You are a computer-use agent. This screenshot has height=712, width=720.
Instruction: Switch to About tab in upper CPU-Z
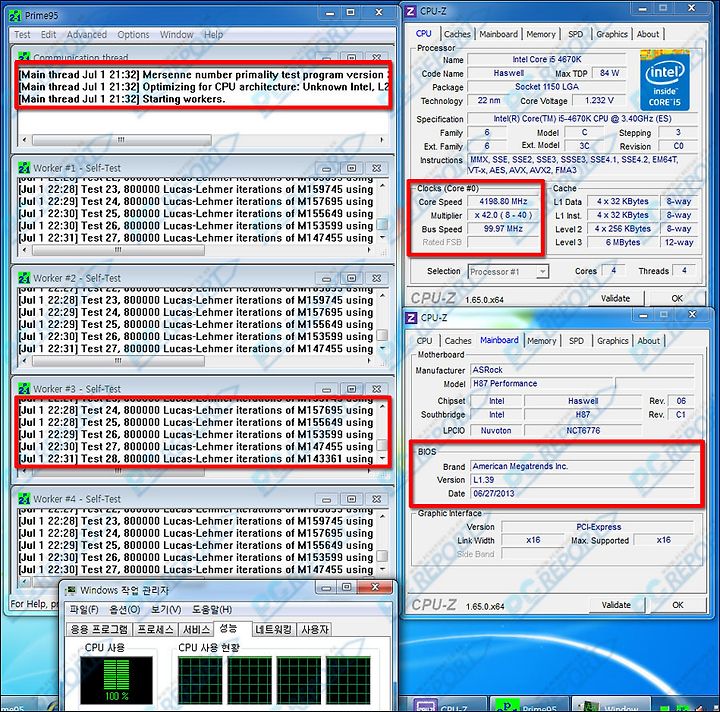[647, 34]
